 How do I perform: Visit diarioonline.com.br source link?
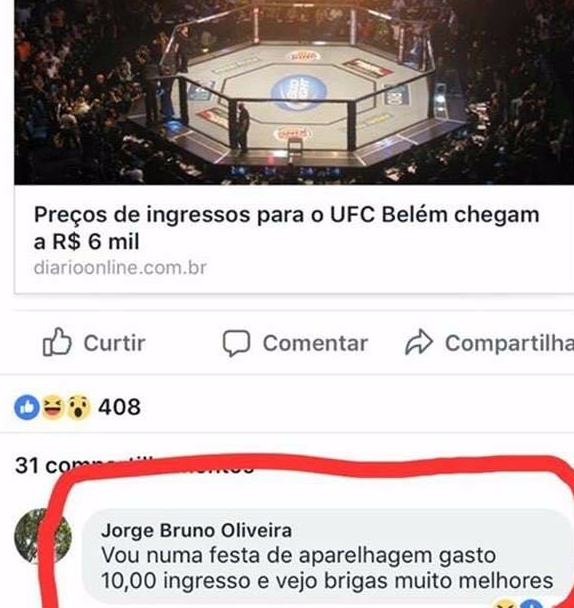[x=120, y=268]
